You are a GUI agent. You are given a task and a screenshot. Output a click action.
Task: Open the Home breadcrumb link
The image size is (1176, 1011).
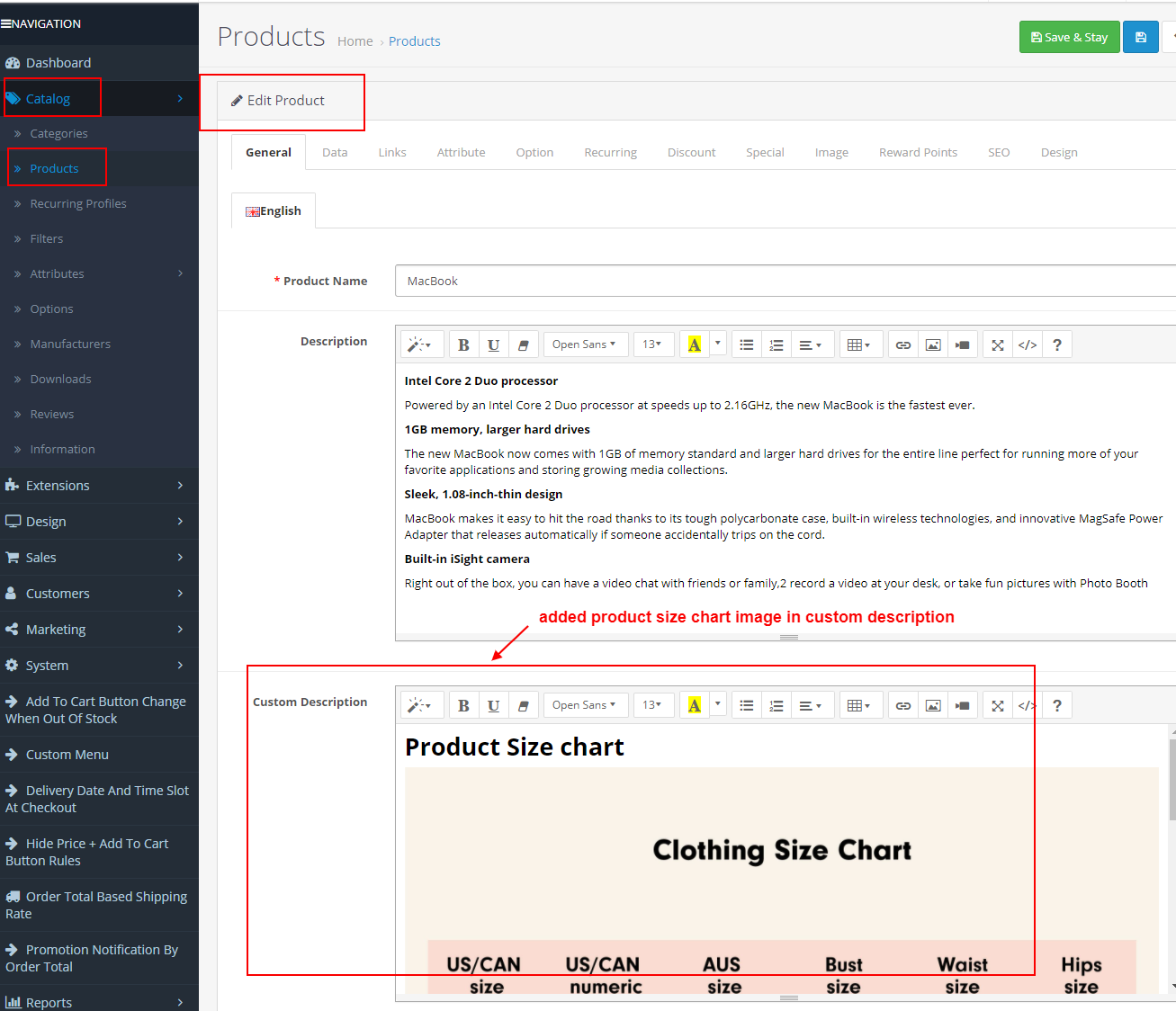[x=355, y=40]
